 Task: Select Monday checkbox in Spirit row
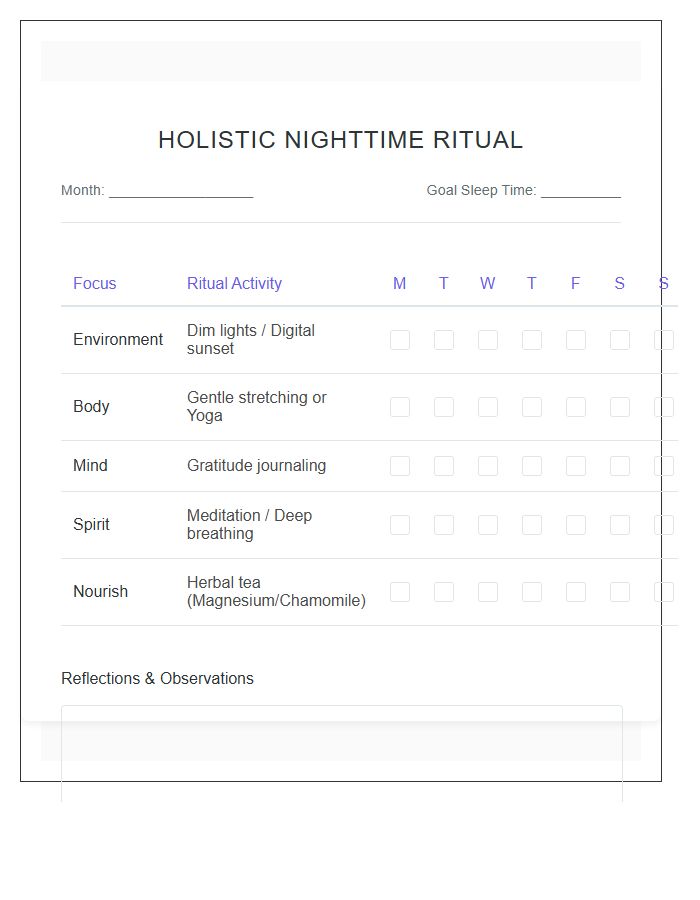click(x=400, y=525)
